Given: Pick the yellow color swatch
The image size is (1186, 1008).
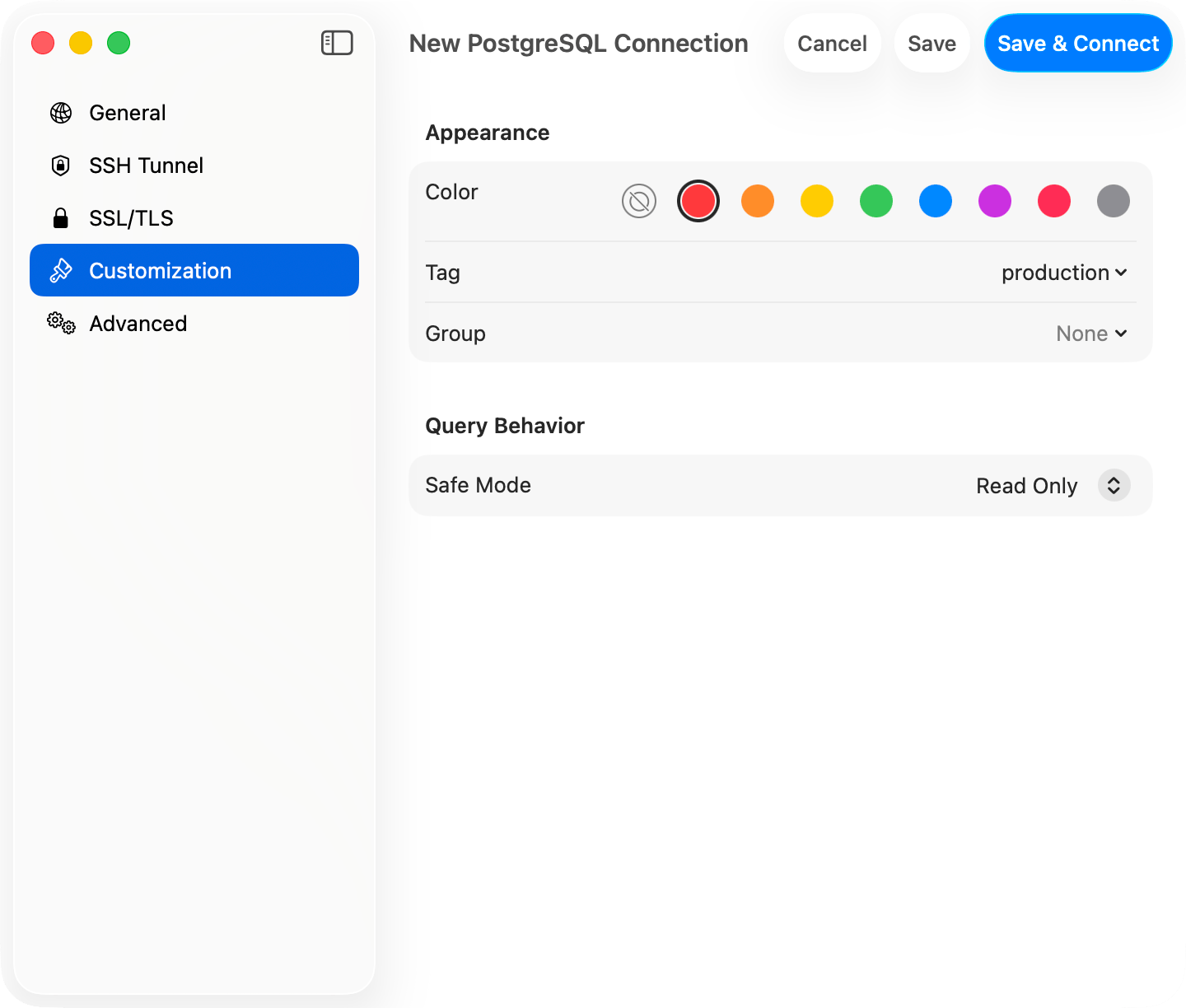Looking at the screenshot, I should [817, 201].
